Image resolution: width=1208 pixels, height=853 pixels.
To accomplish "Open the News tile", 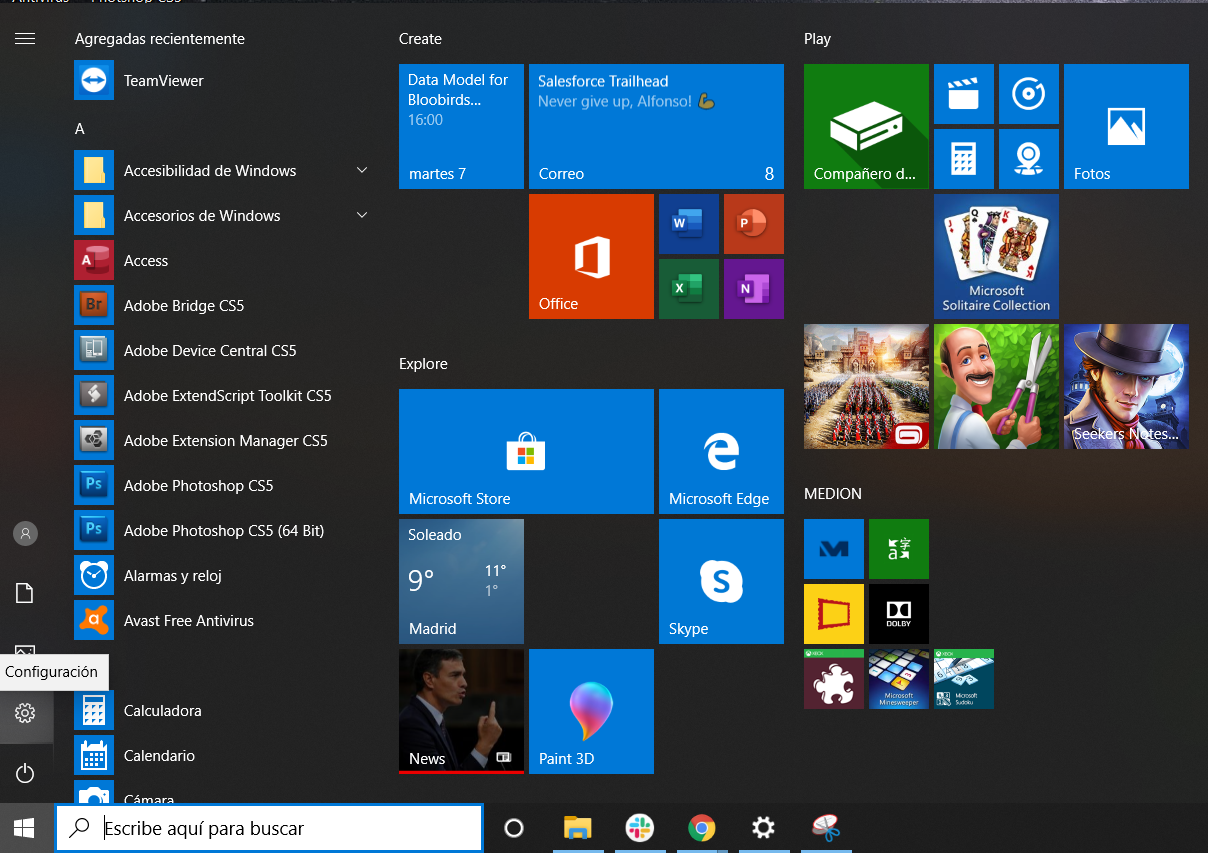I will (x=461, y=711).
